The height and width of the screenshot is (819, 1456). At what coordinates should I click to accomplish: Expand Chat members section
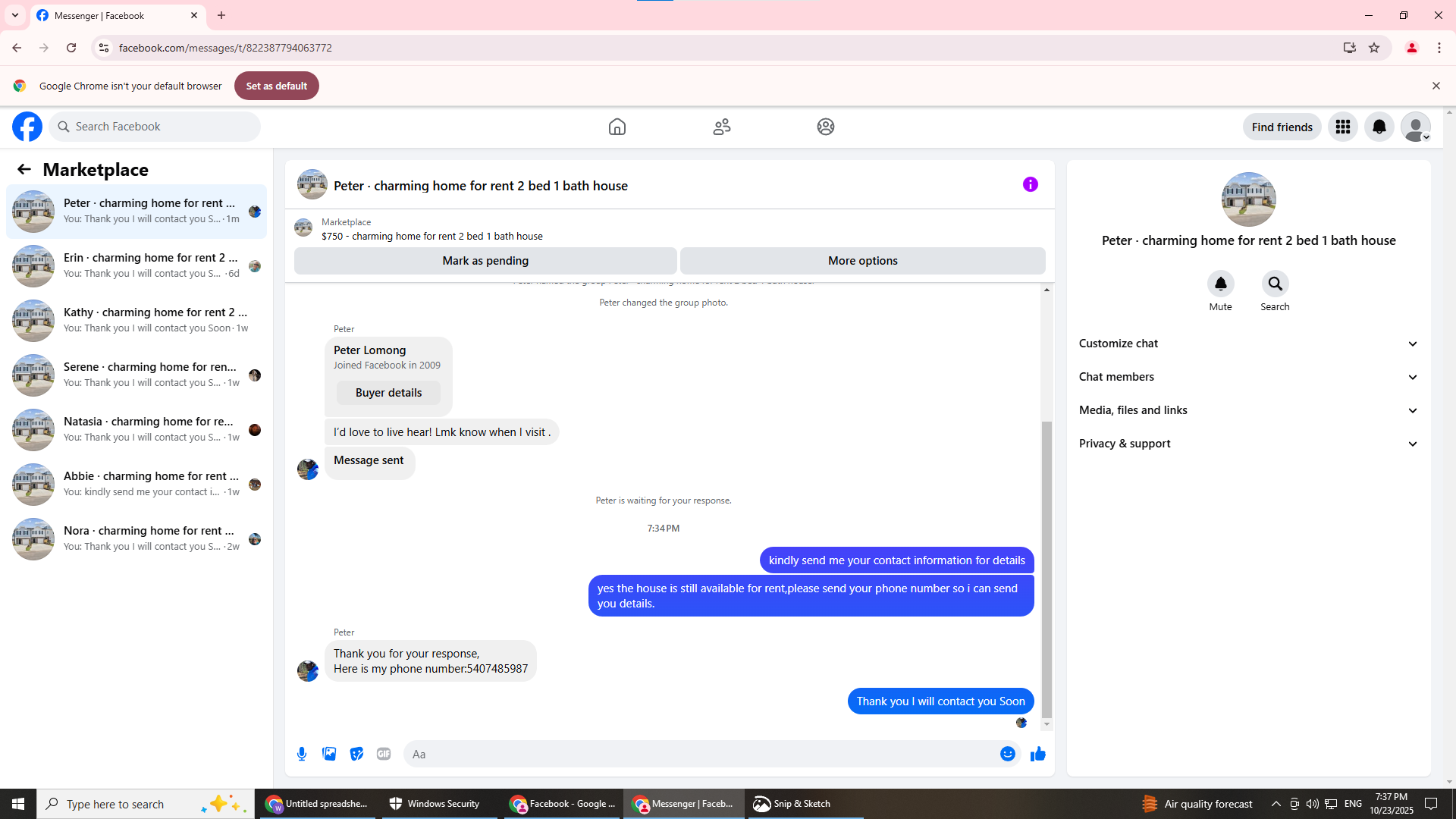(x=1248, y=377)
